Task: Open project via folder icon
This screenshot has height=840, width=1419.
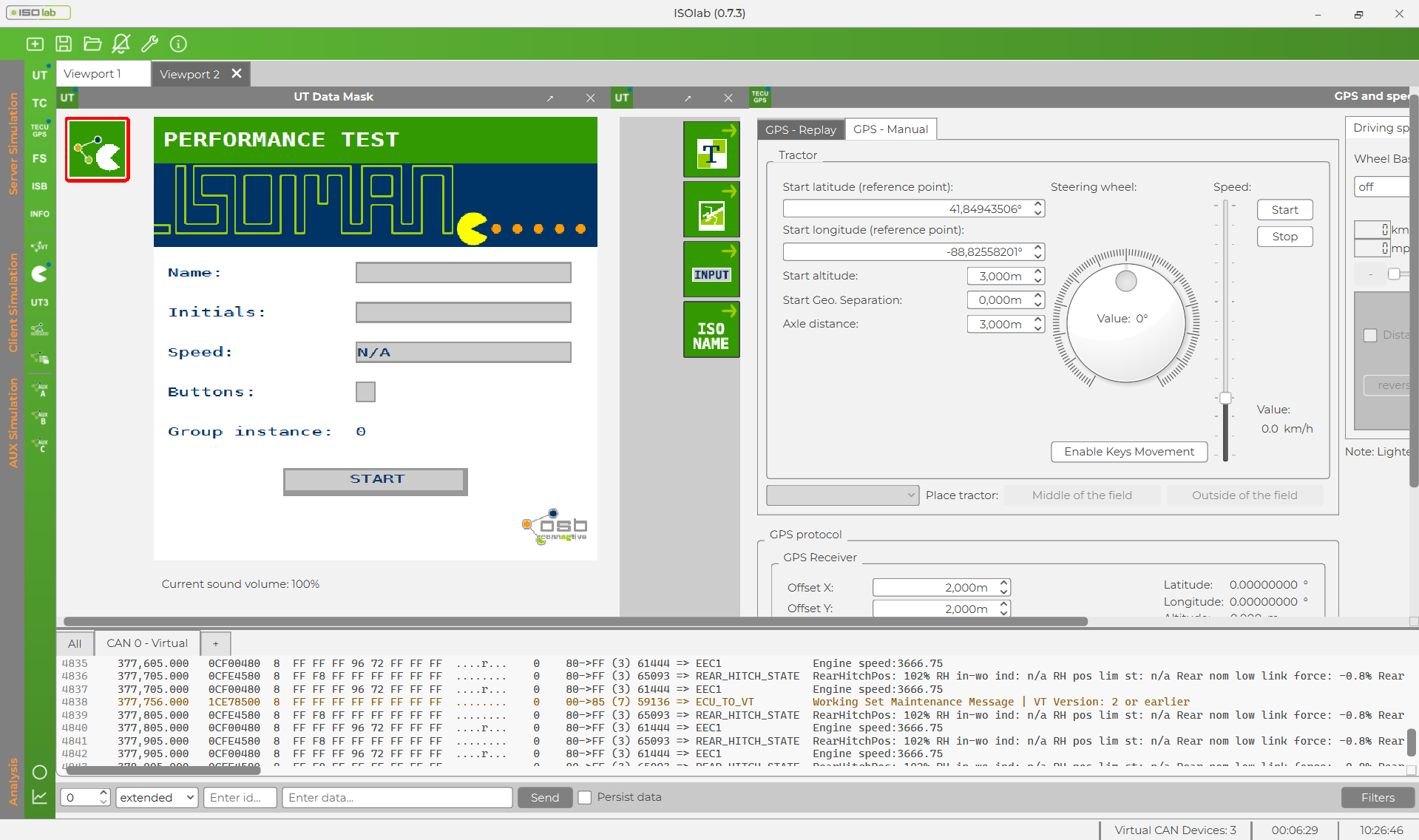Action: pos(92,44)
